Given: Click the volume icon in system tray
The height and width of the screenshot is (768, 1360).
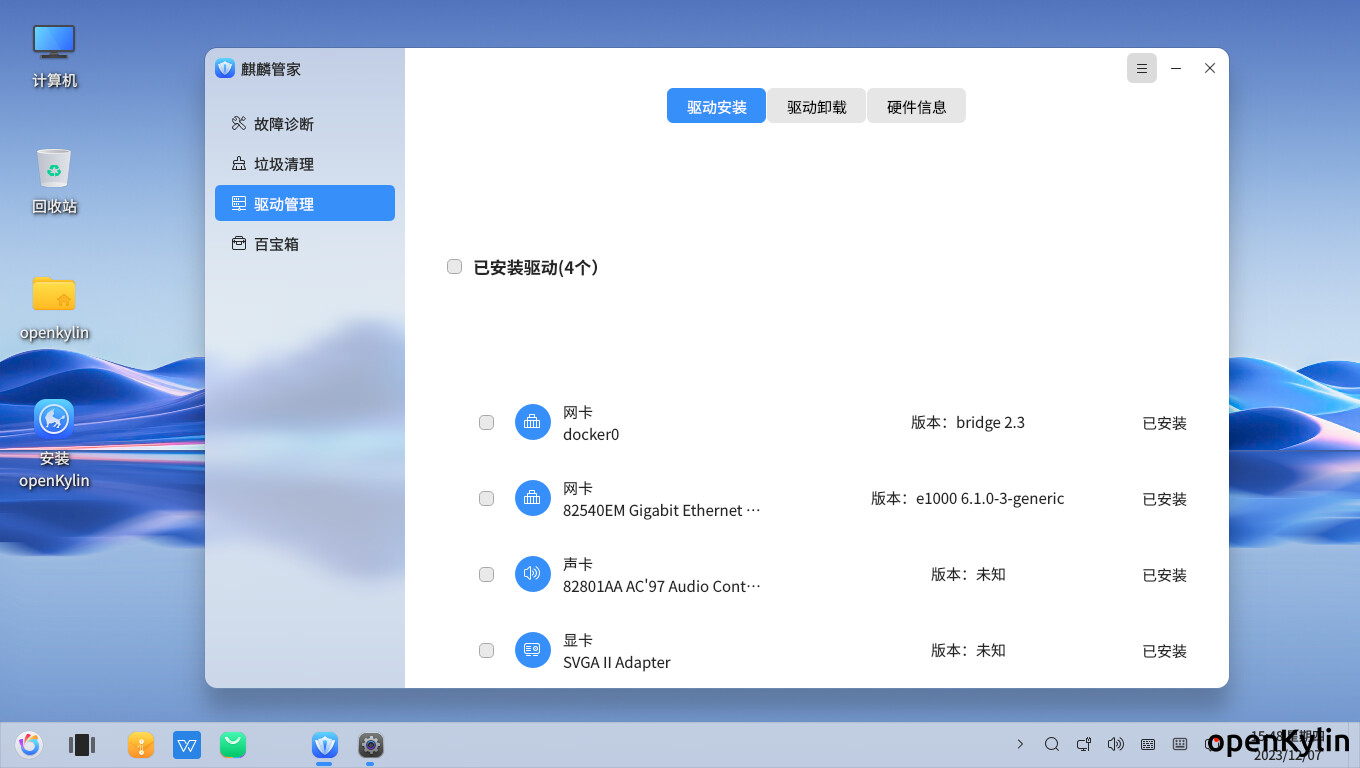Looking at the screenshot, I should click(1116, 744).
